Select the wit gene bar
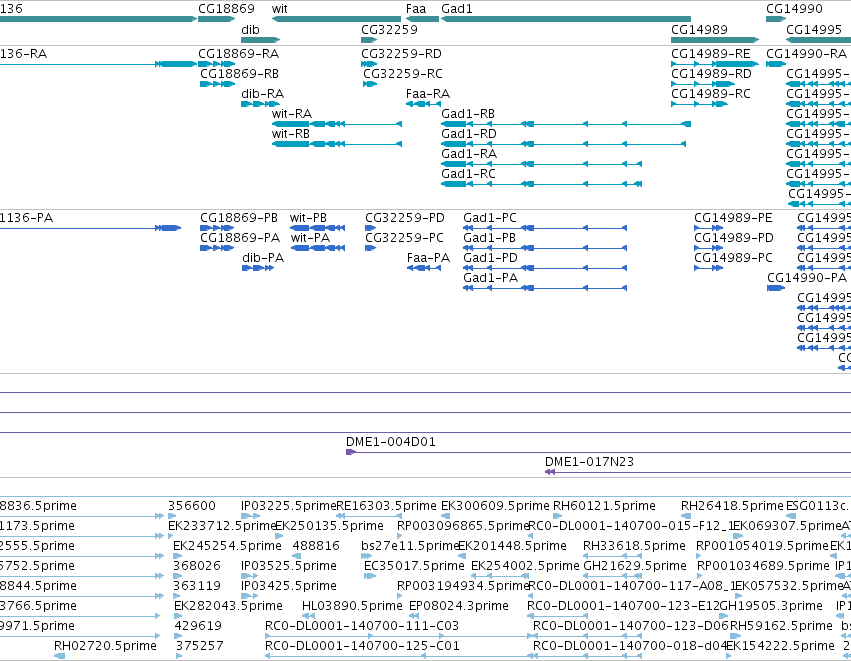The width and height of the screenshot is (851, 661). tap(336, 20)
